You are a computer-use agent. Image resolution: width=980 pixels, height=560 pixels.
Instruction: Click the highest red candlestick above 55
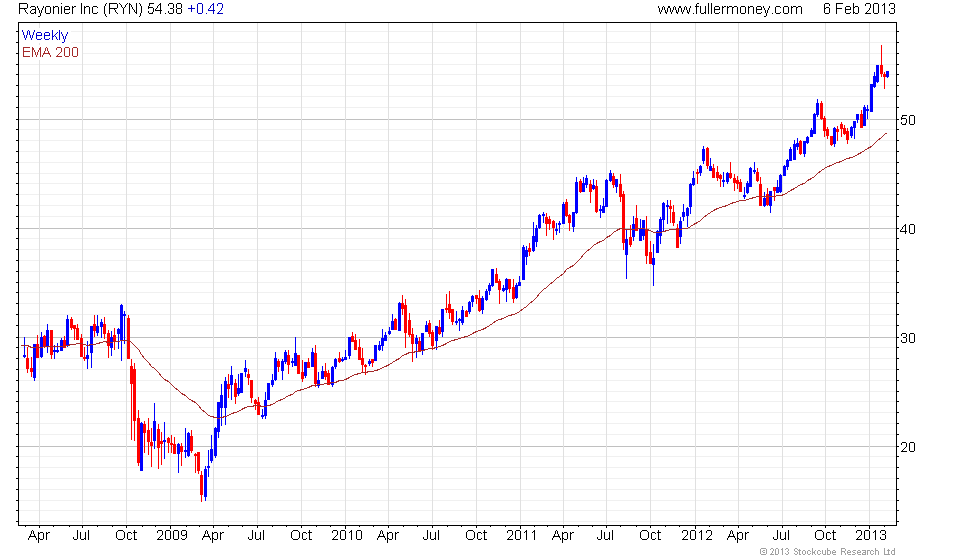[x=881, y=61]
